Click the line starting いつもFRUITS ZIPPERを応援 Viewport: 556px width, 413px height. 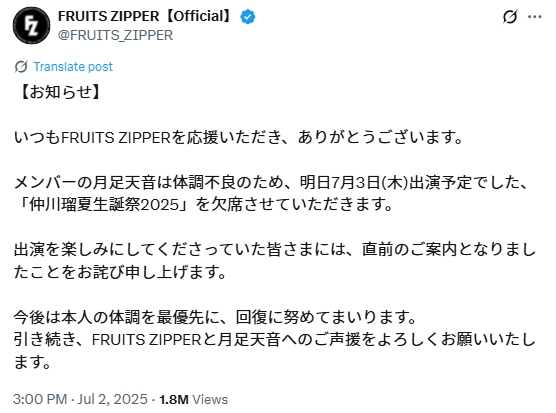(x=239, y=138)
